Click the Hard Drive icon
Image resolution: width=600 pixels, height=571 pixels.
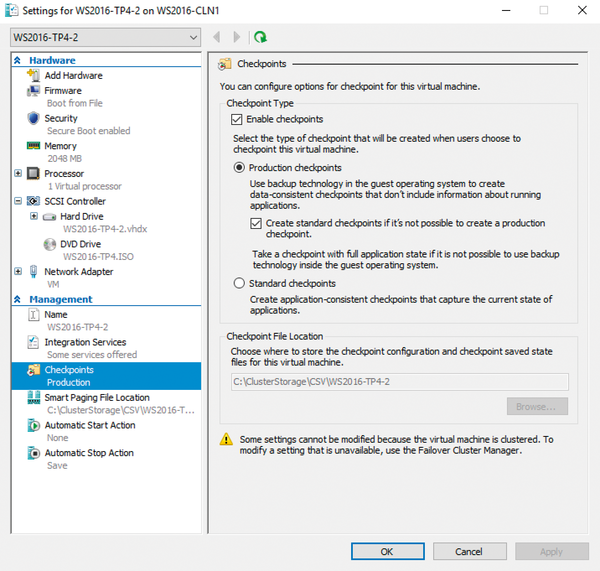coord(49,217)
